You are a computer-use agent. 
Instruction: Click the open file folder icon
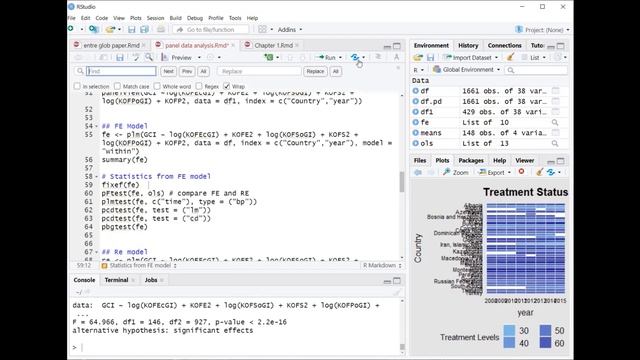pyautogui.click(x=110, y=29)
